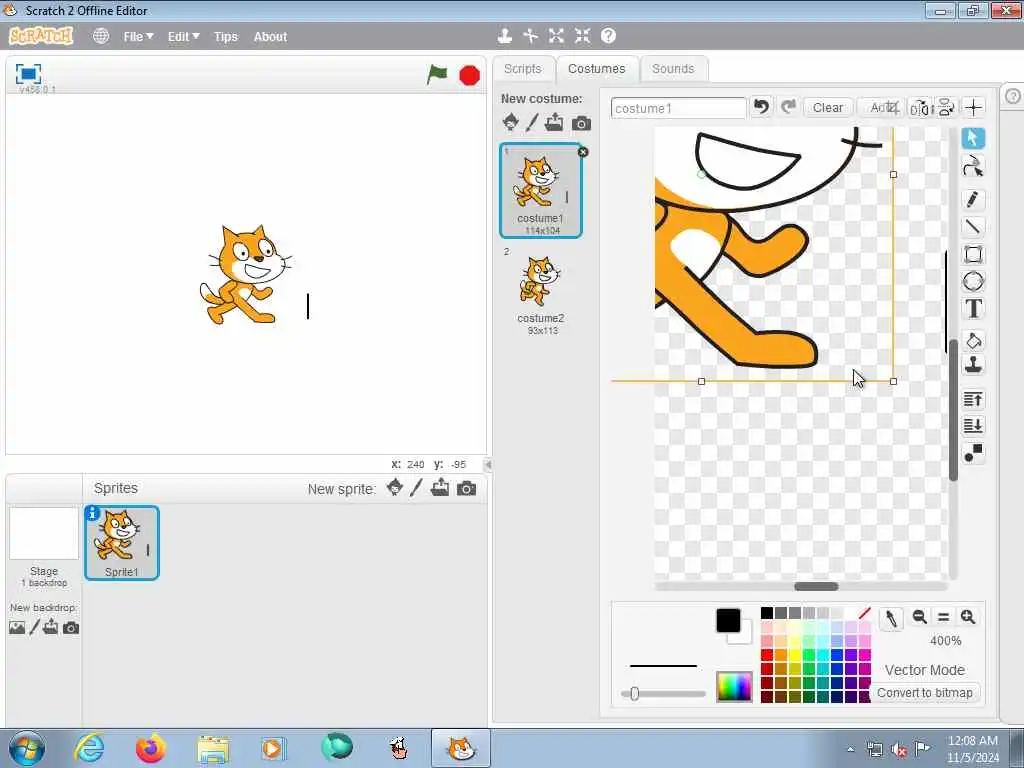The height and width of the screenshot is (768, 1024).
Task: Click the toolbar Grow icon
Action: 556,36
